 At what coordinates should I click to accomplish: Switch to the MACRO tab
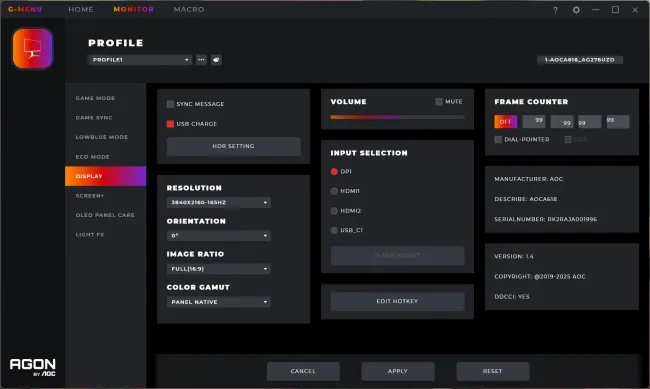coord(189,9)
